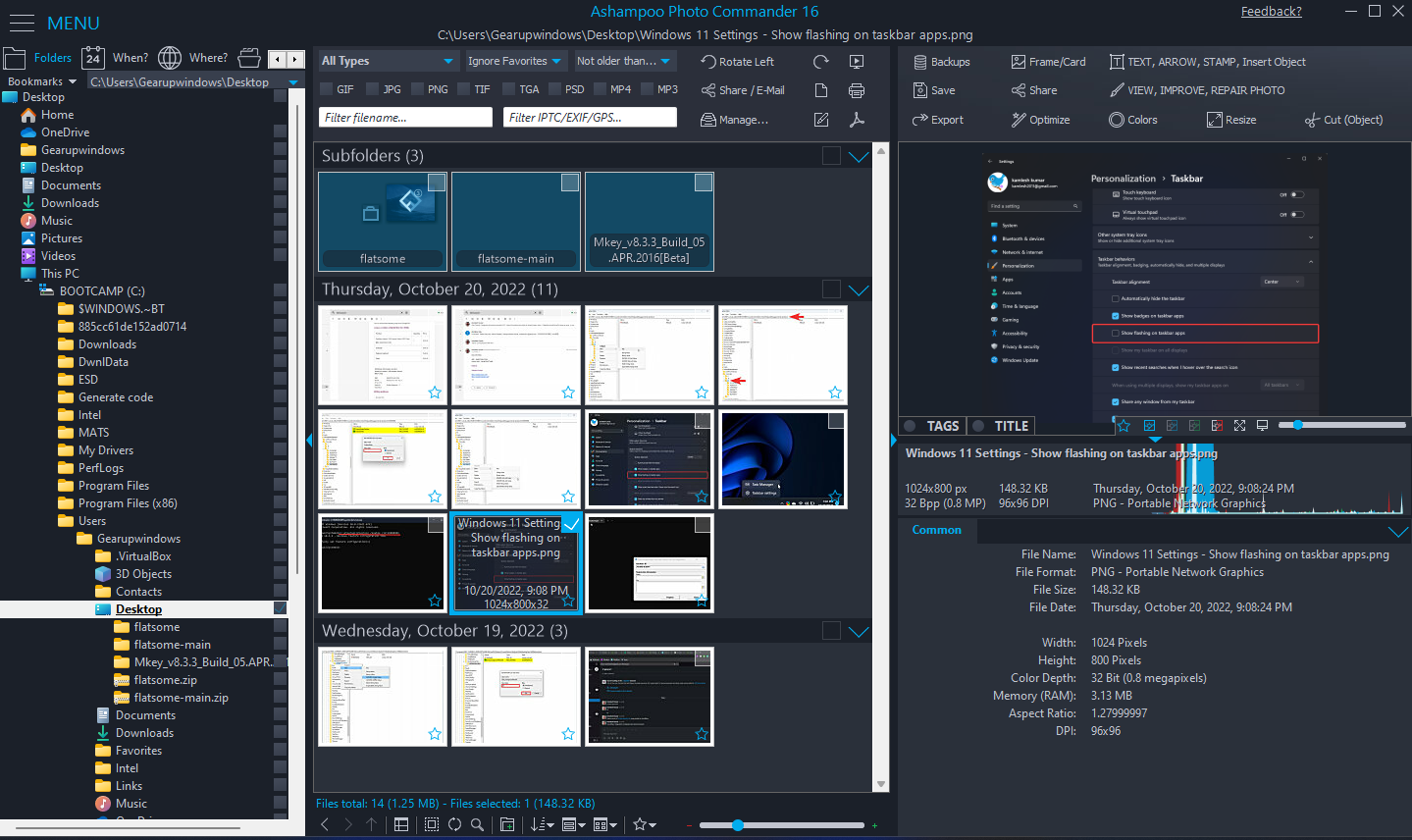Toggle the TAGS radio indicator
1412x840 pixels.
pos(910,426)
